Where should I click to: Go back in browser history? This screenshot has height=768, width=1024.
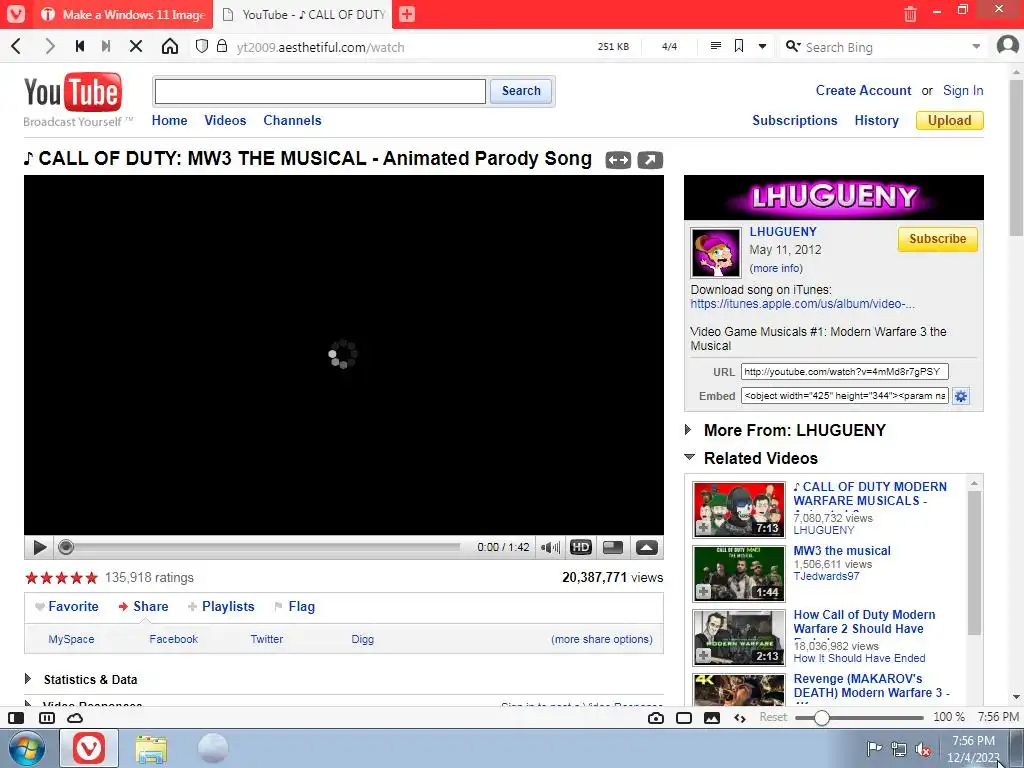click(17, 46)
